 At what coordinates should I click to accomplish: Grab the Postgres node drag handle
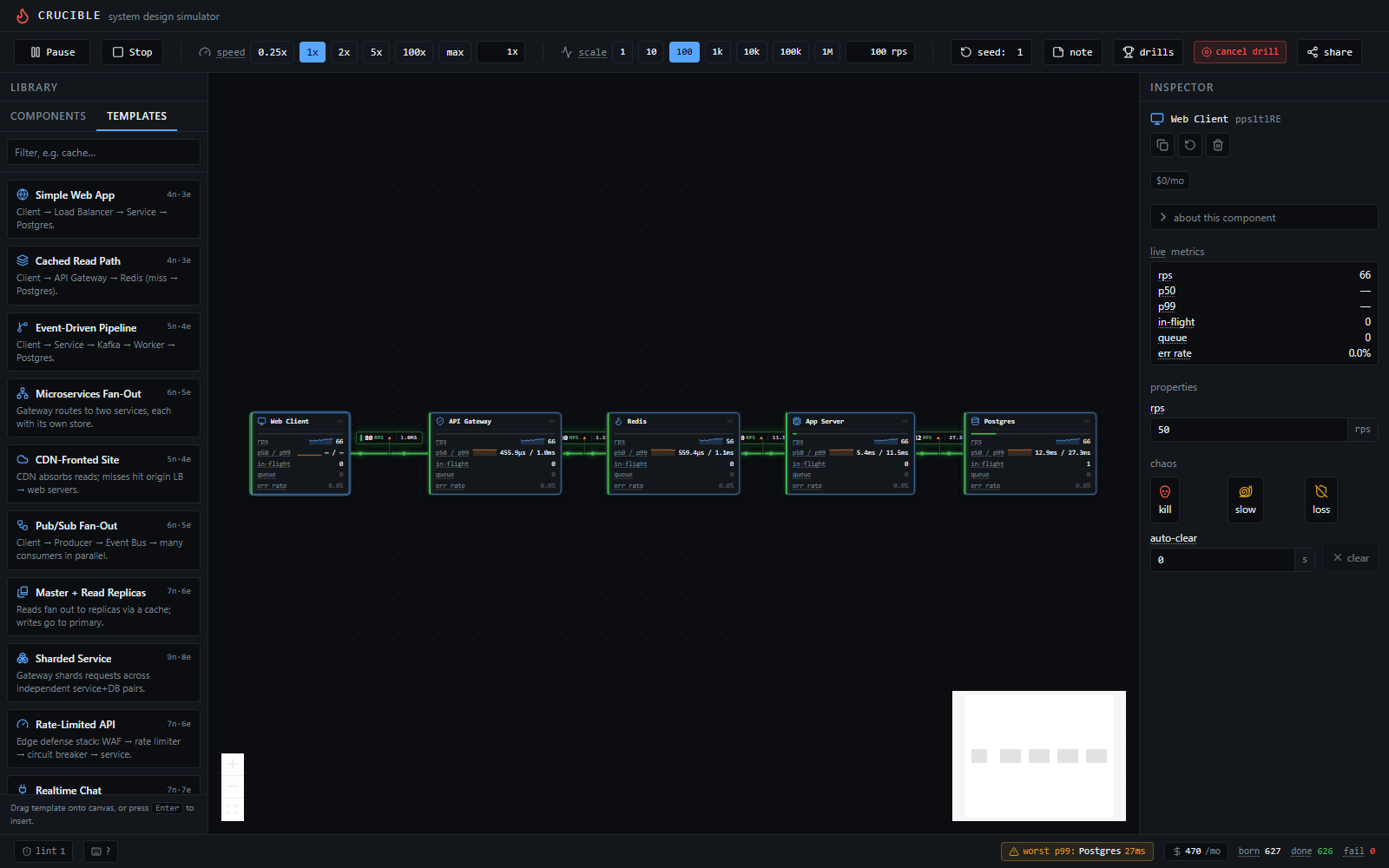(1086, 421)
